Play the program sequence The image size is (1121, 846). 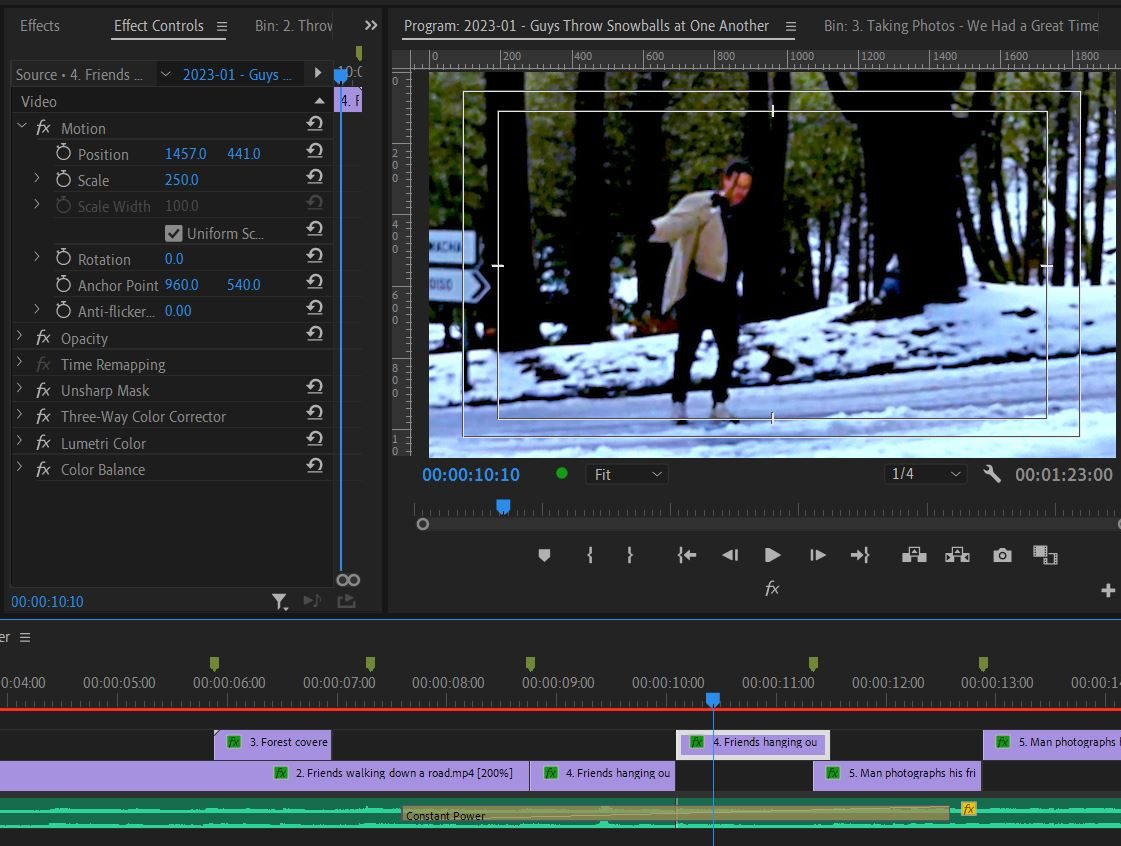[x=772, y=555]
